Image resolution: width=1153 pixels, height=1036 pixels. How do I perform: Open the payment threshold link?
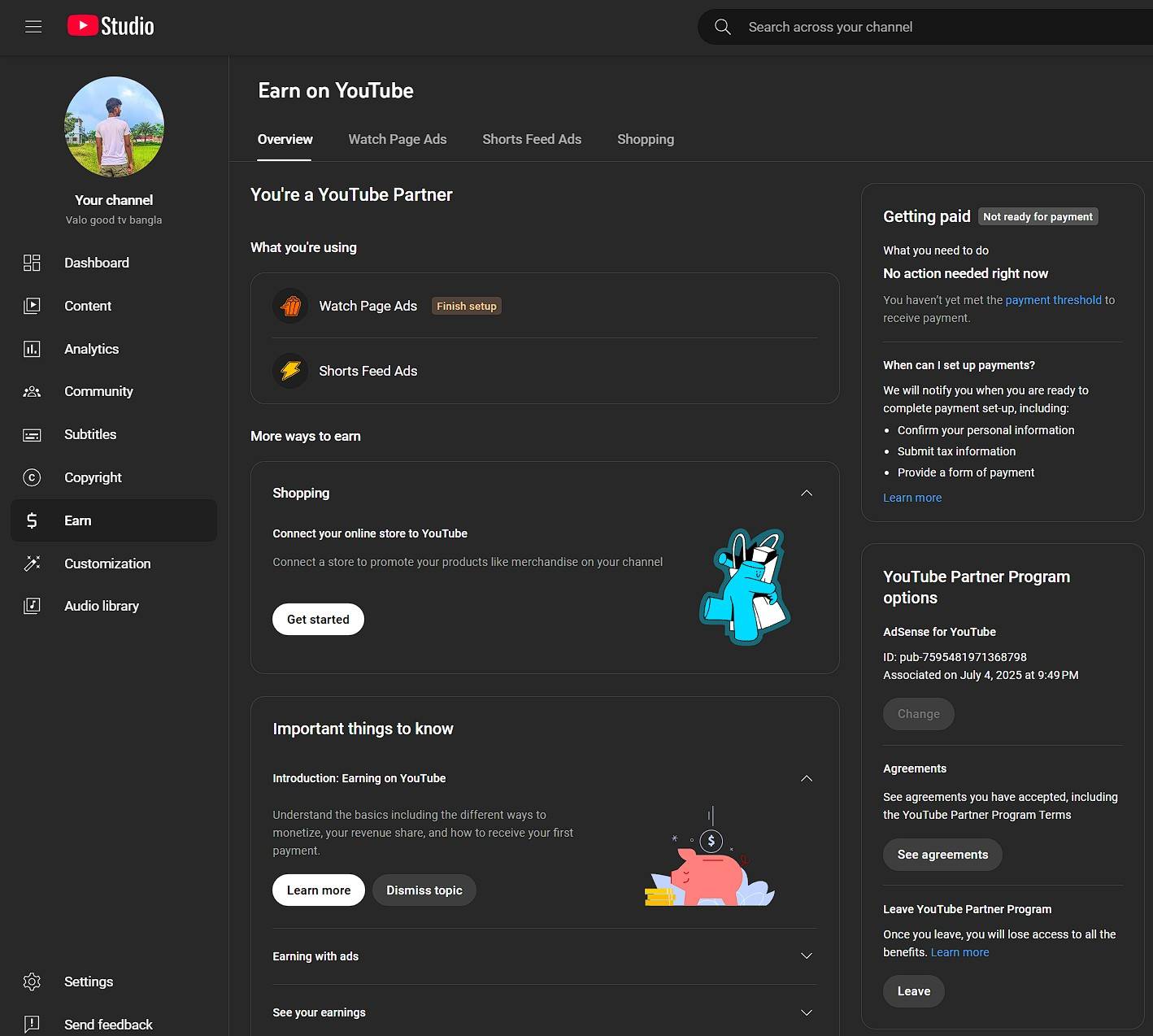point(1053,300)
